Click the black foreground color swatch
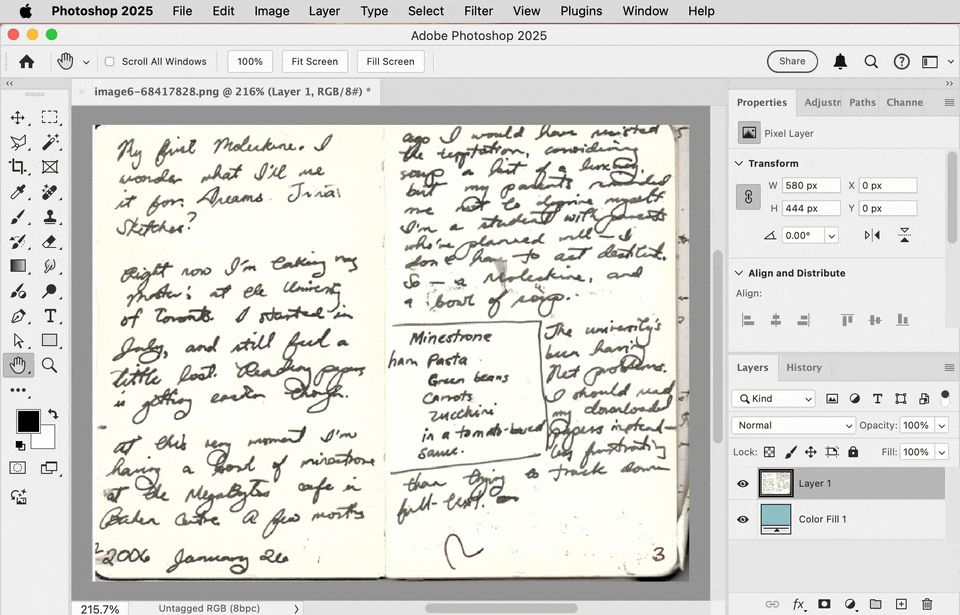The image size is (960, 615). pyautogui.click(x=28, y=421)
